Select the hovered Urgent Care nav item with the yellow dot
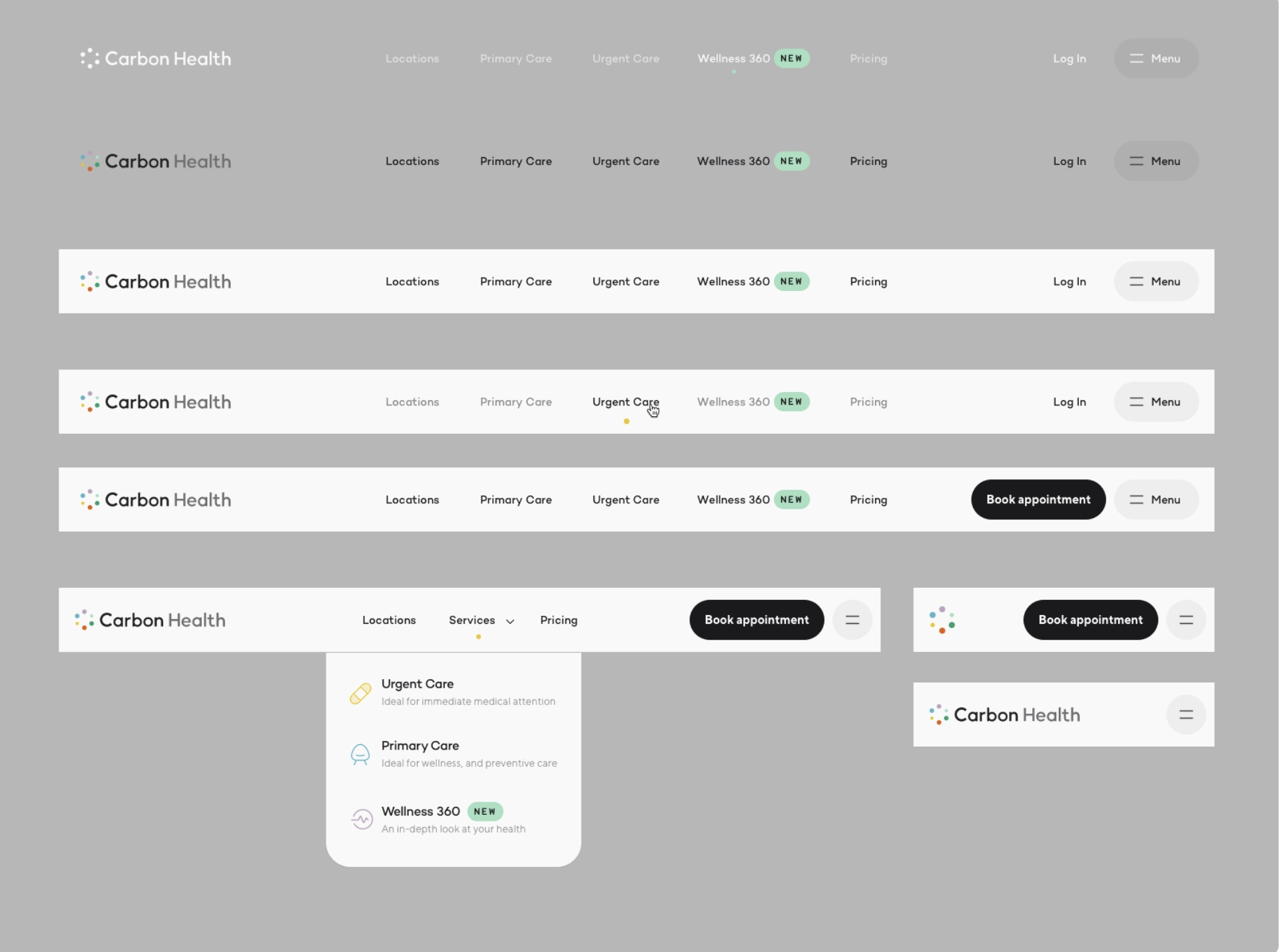The height and width of the screenshot is (952, 1280). click(626, 402)
